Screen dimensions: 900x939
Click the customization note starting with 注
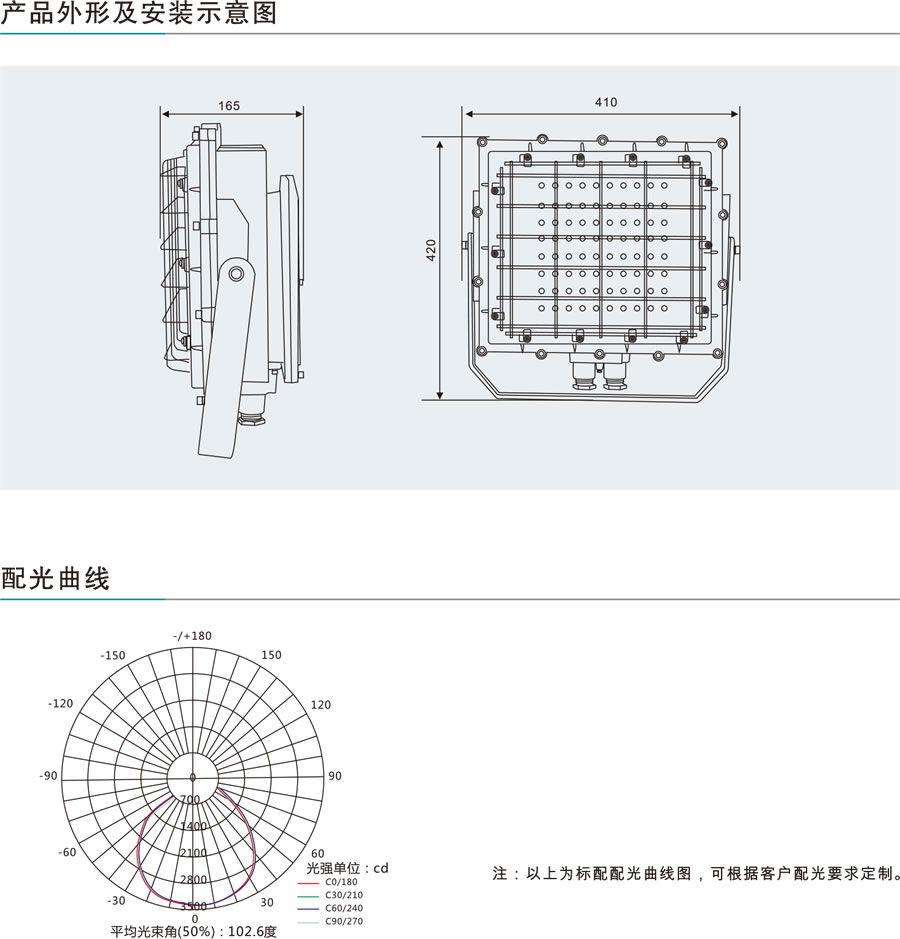(x=696, y=874)
